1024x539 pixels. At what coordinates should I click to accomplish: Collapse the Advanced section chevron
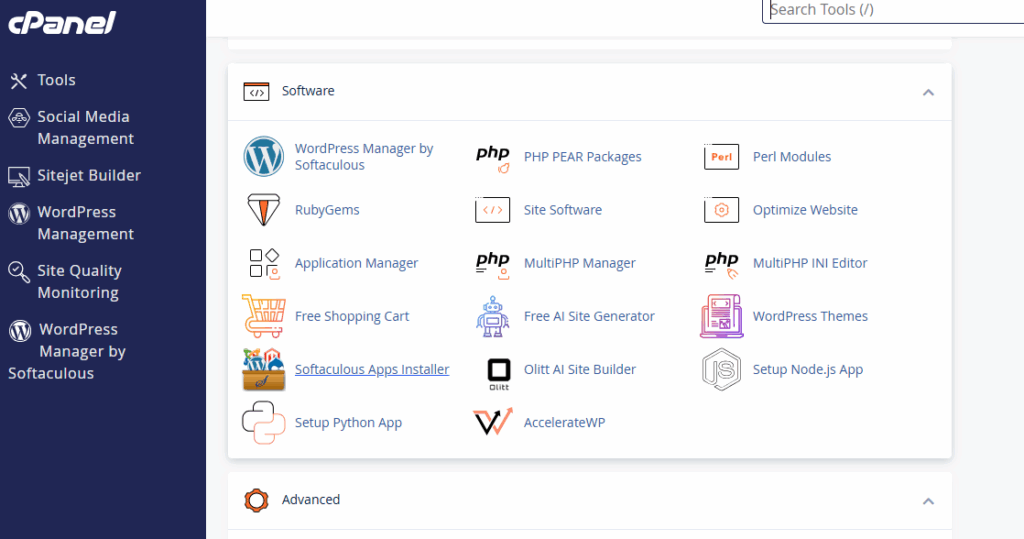tap(928, 502)
